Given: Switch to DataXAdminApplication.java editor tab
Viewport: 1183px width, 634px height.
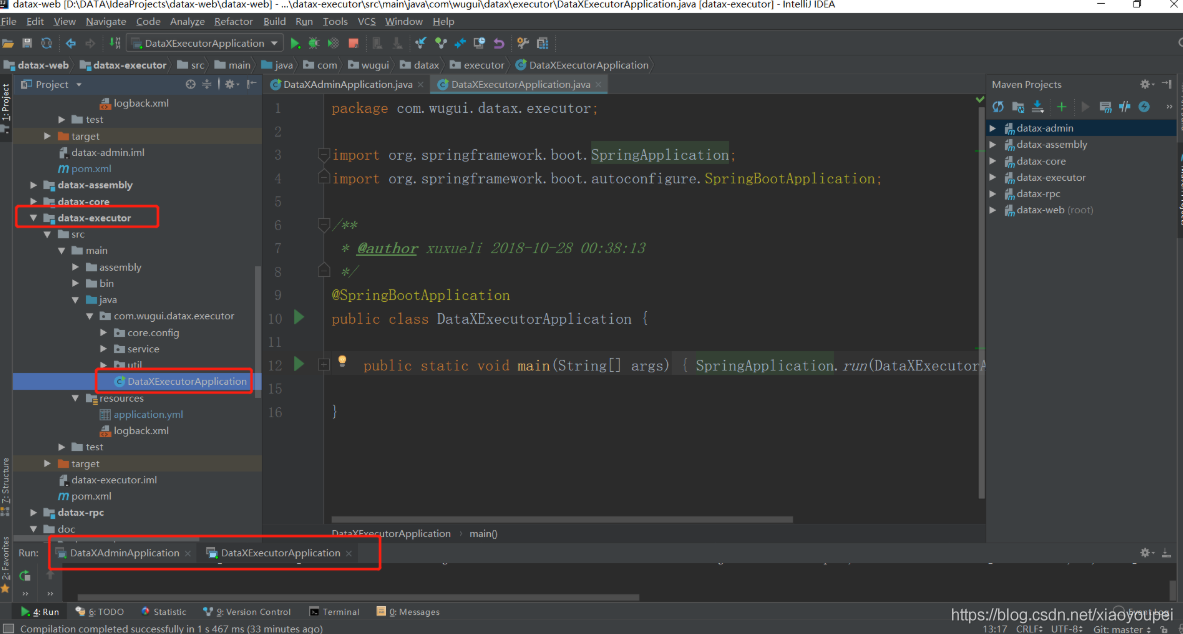Looking at the screenshot, I should (347, 85).
